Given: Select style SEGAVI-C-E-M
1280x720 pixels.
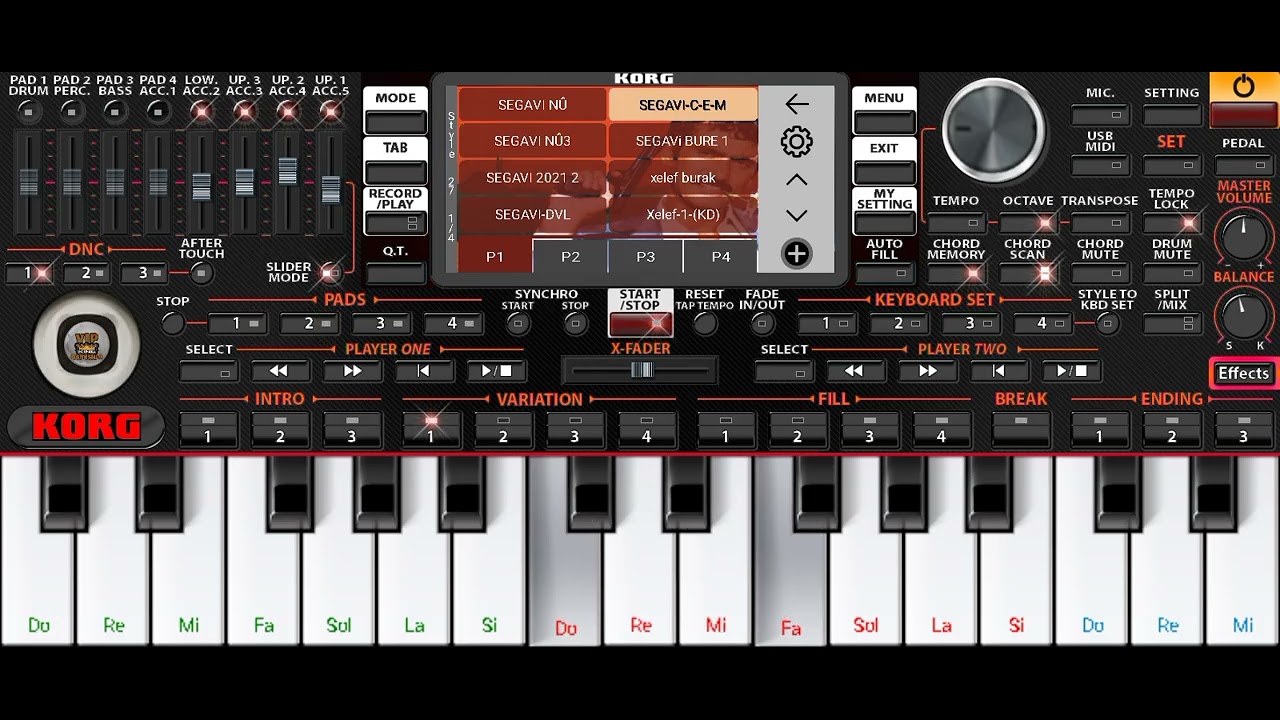Looking at the screenshot, I should (683, 105).
